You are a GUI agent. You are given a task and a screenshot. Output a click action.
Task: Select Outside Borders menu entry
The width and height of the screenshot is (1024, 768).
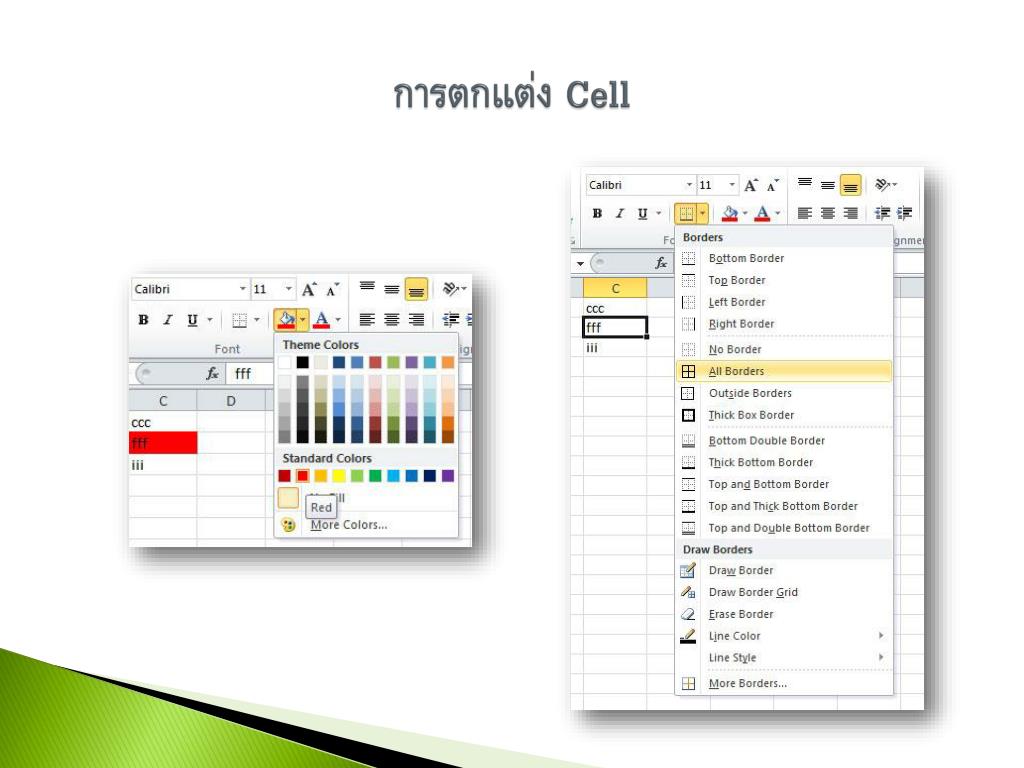click(x=784, y=393)
